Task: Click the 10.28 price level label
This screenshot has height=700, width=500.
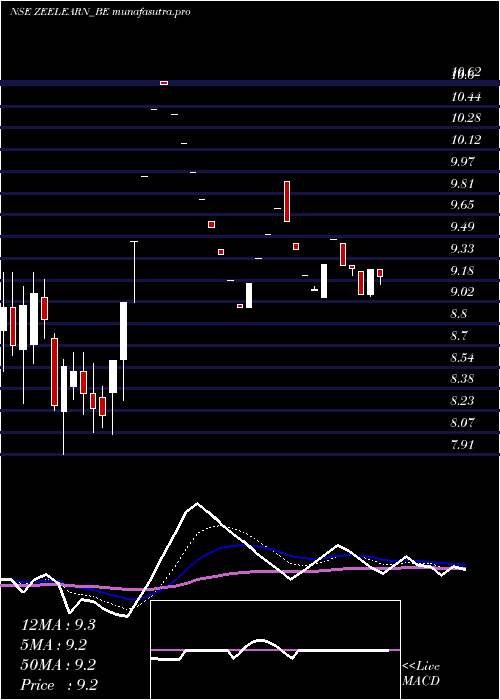Action: click(466, 118)
